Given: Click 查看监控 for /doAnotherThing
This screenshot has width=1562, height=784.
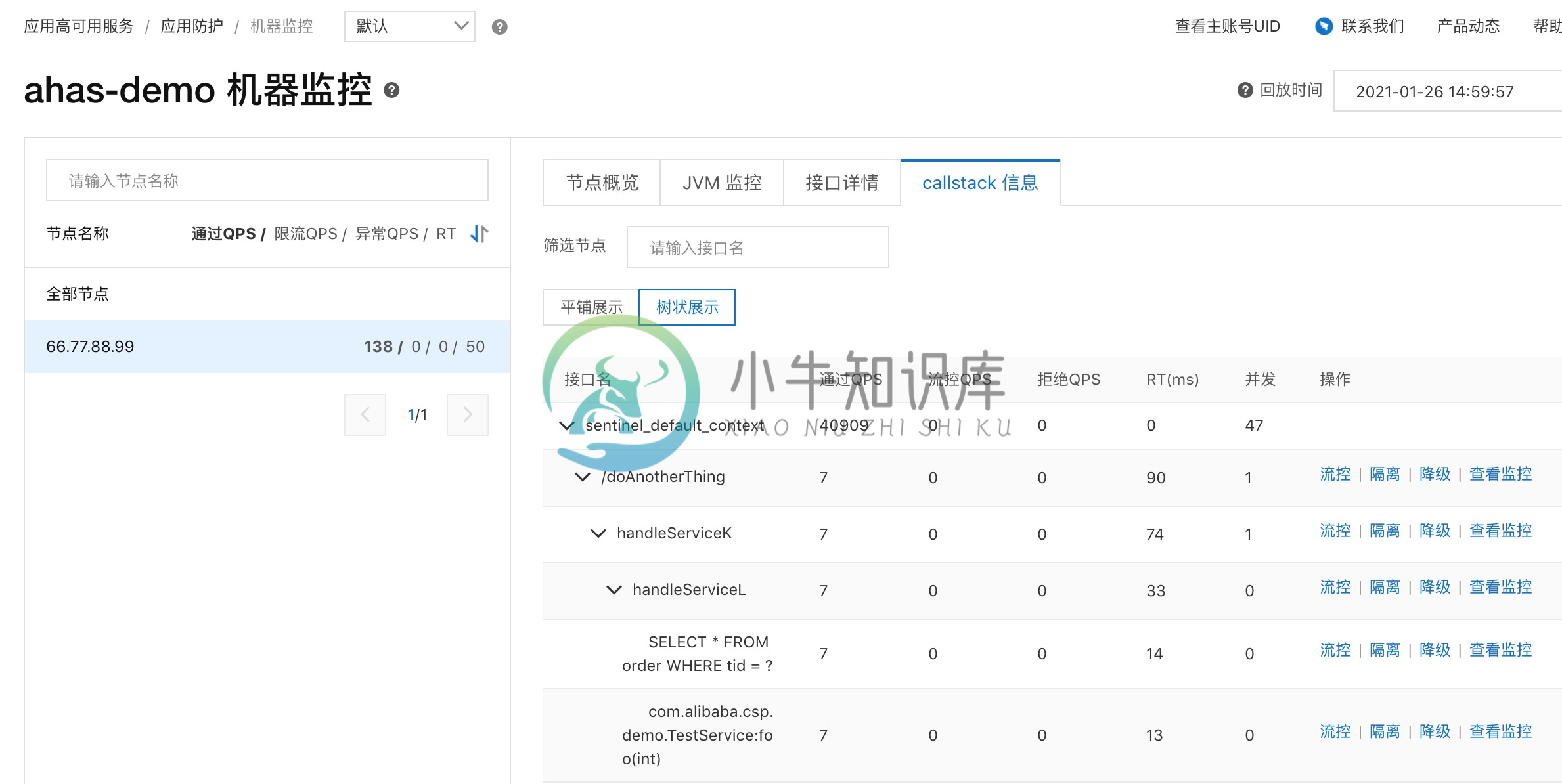Looking at the screenshot, I should click(x=1501, y=474).
